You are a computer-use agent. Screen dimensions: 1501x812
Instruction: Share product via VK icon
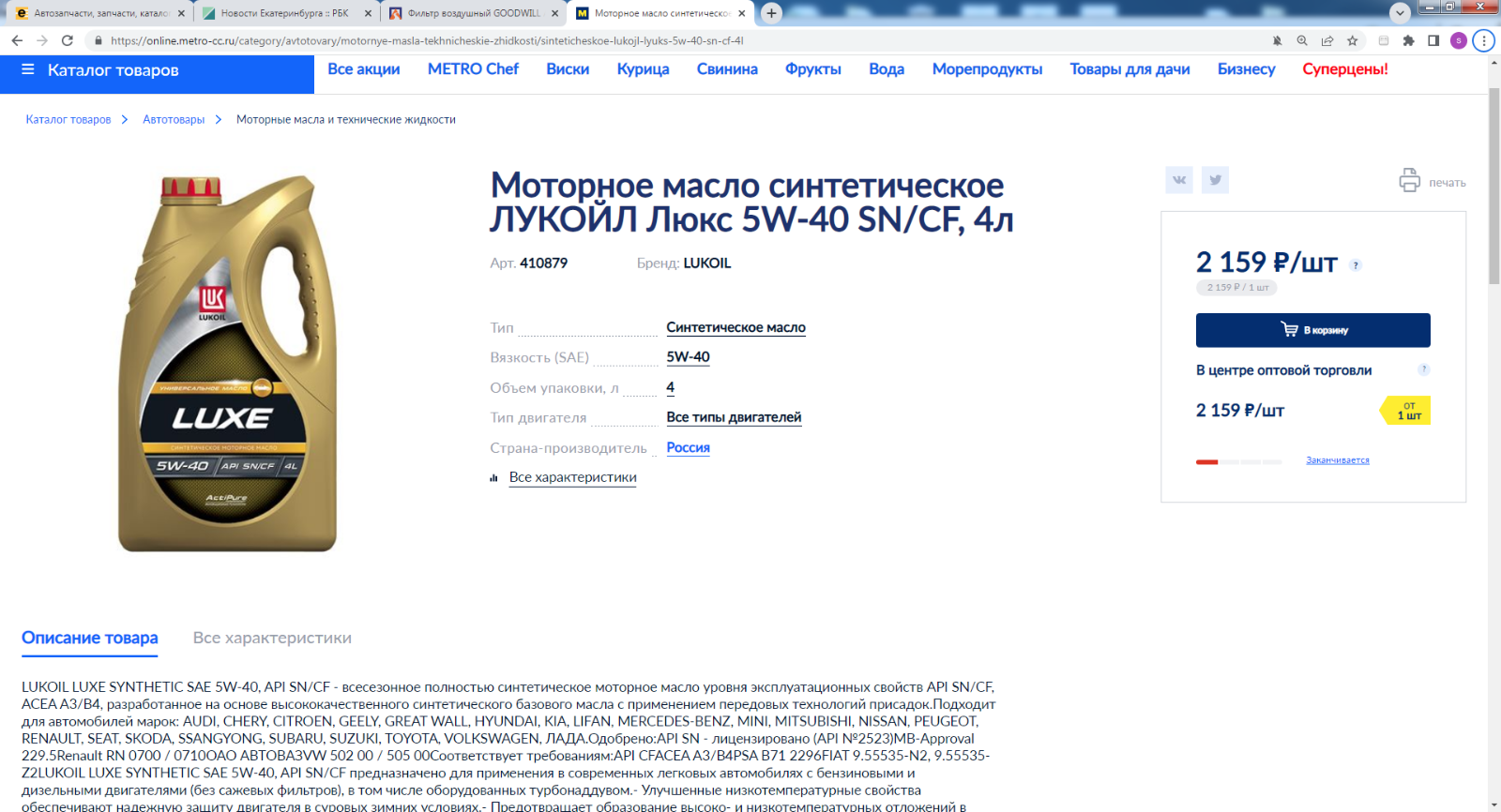(1179, 180)
